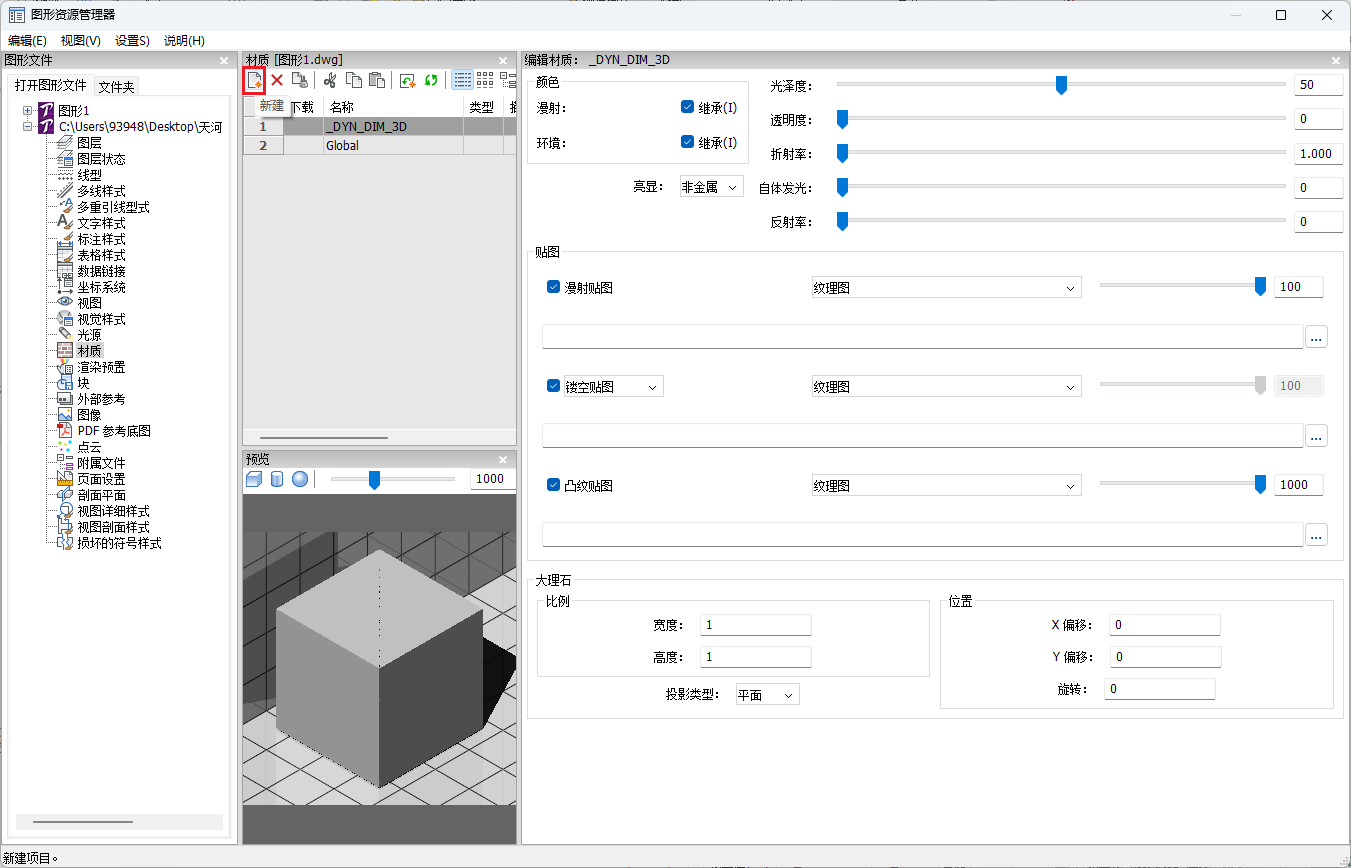This screenshot has width=1351, height=868.
Task: Switch materials list to detail view
Action: pyautogui.click(x=462, y=80)
